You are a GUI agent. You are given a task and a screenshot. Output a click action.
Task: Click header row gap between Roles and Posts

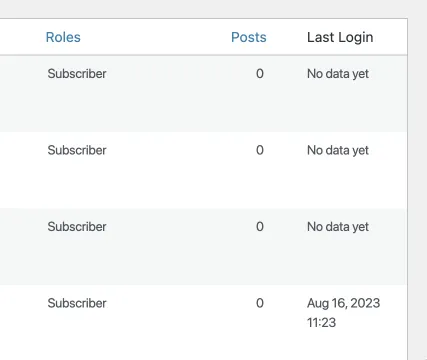point(156,37)
